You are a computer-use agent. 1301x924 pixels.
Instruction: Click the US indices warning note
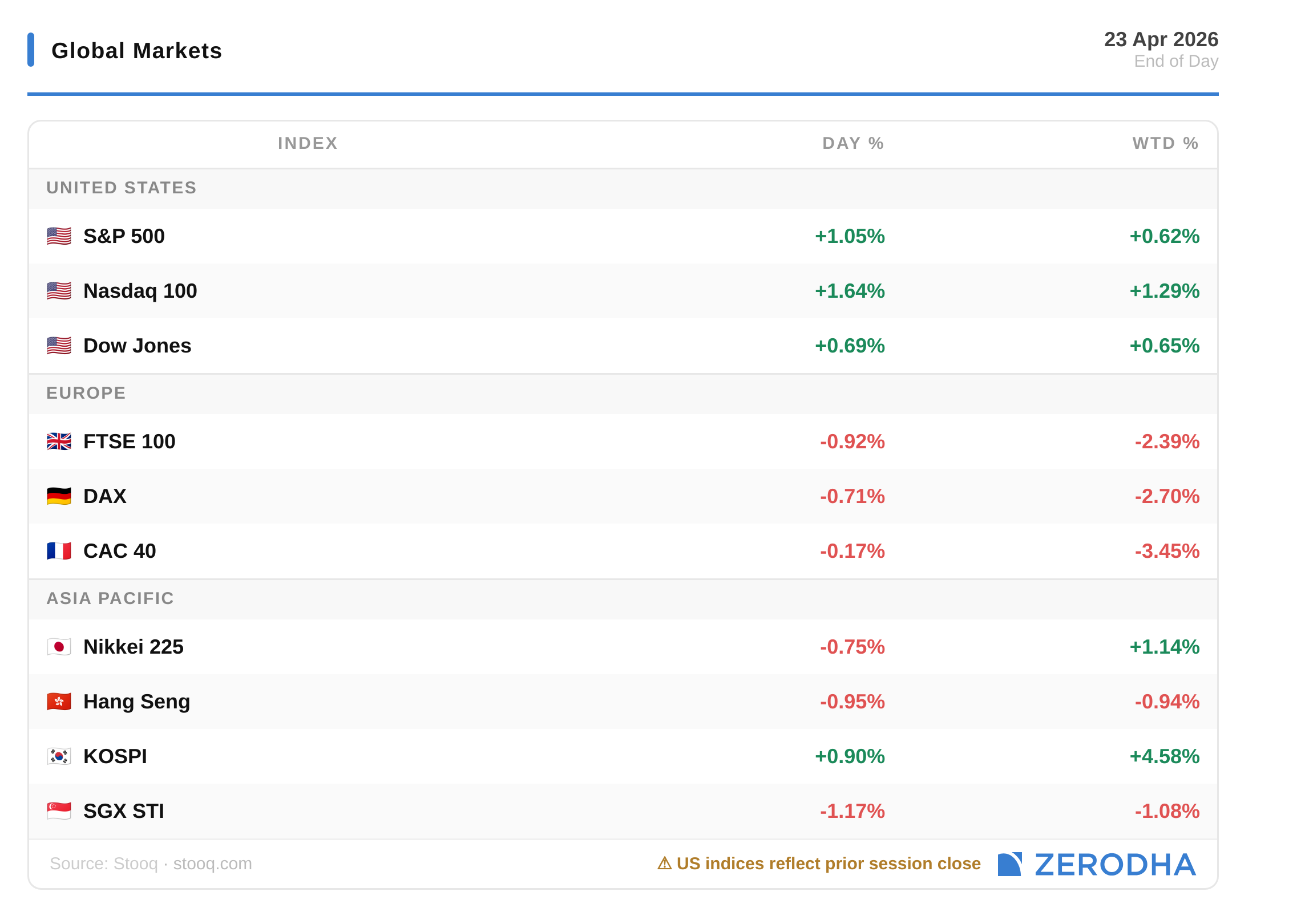pos(819,864)
